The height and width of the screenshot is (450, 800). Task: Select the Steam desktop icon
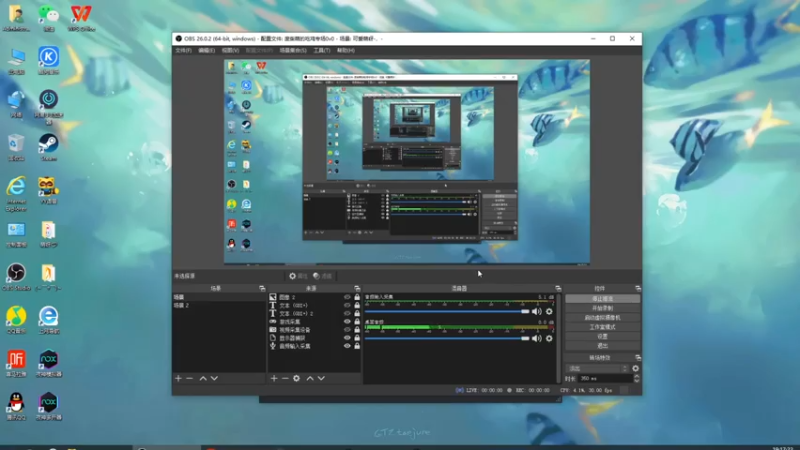(48, 147)
